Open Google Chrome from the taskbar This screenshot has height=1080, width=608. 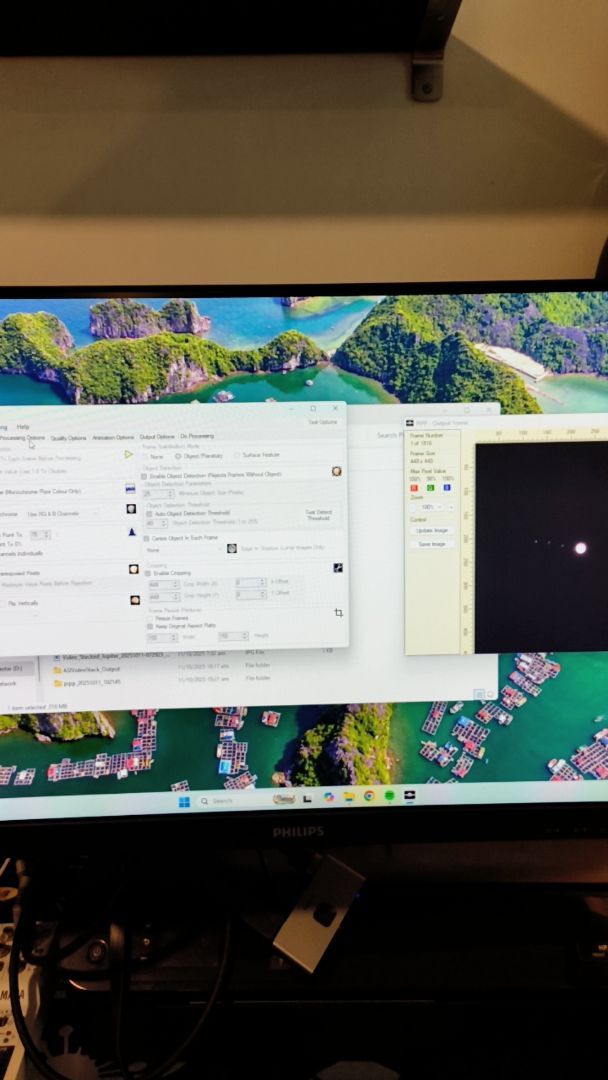tap(369, 796)
